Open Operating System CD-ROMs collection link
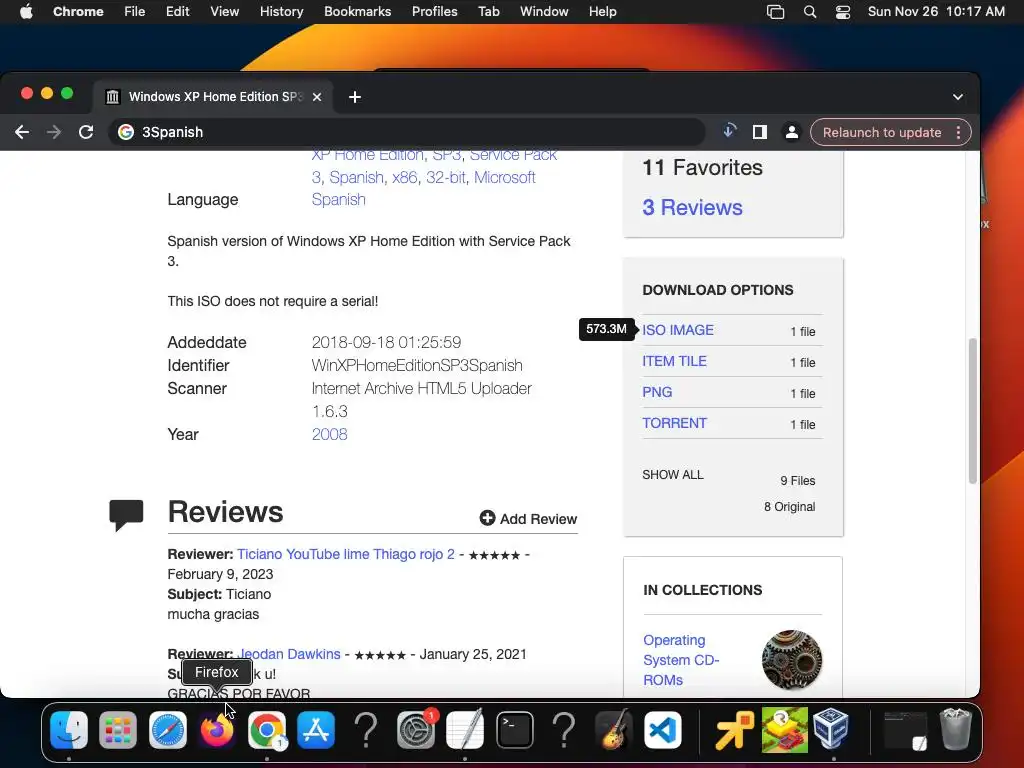The height and width of the screenshot is (768, 1024). click(x=681, y=660)
